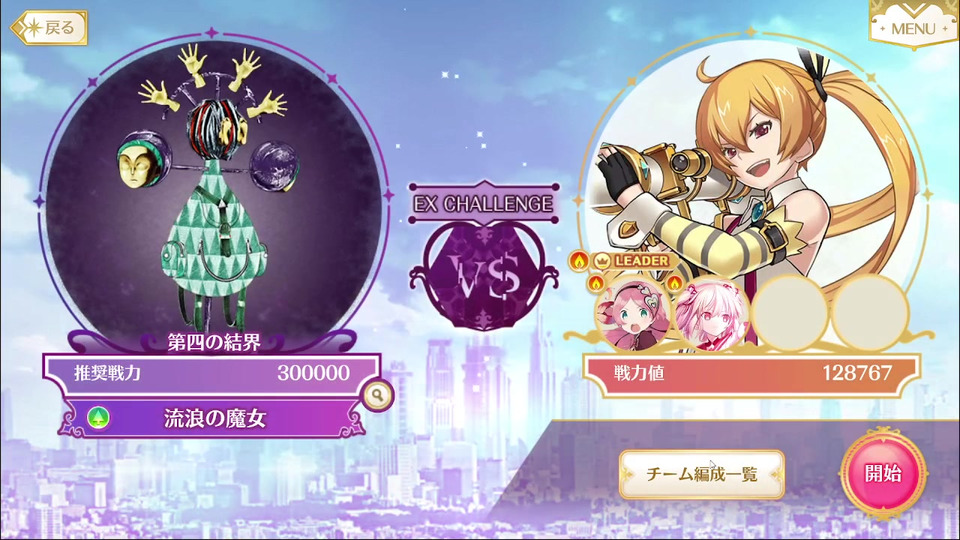The width and height of the screenshot is (960, 540).
Task: Open the MENU button
Action: [x=913, y=26]
